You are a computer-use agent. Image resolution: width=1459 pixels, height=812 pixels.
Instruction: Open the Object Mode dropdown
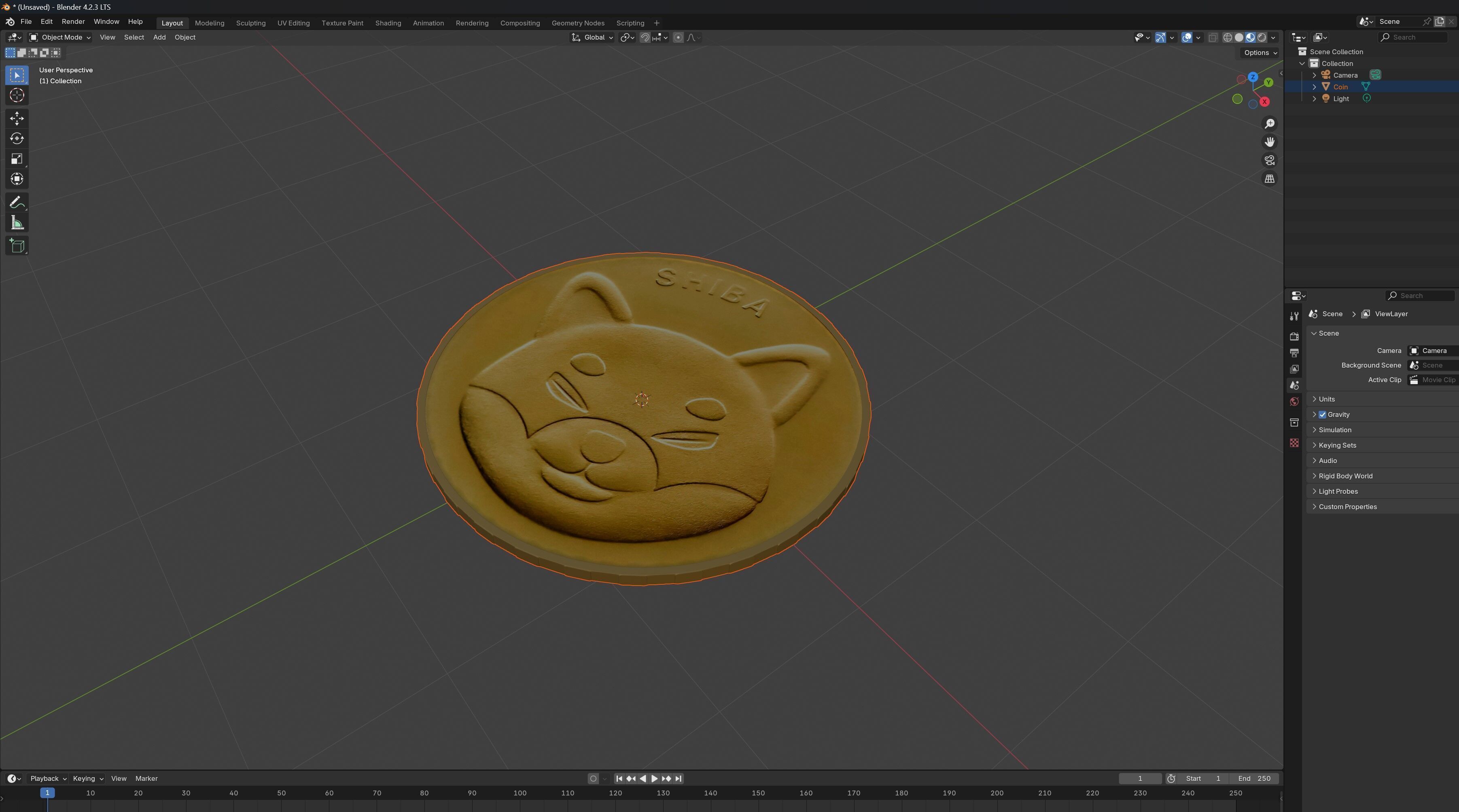tap(60, 37)
